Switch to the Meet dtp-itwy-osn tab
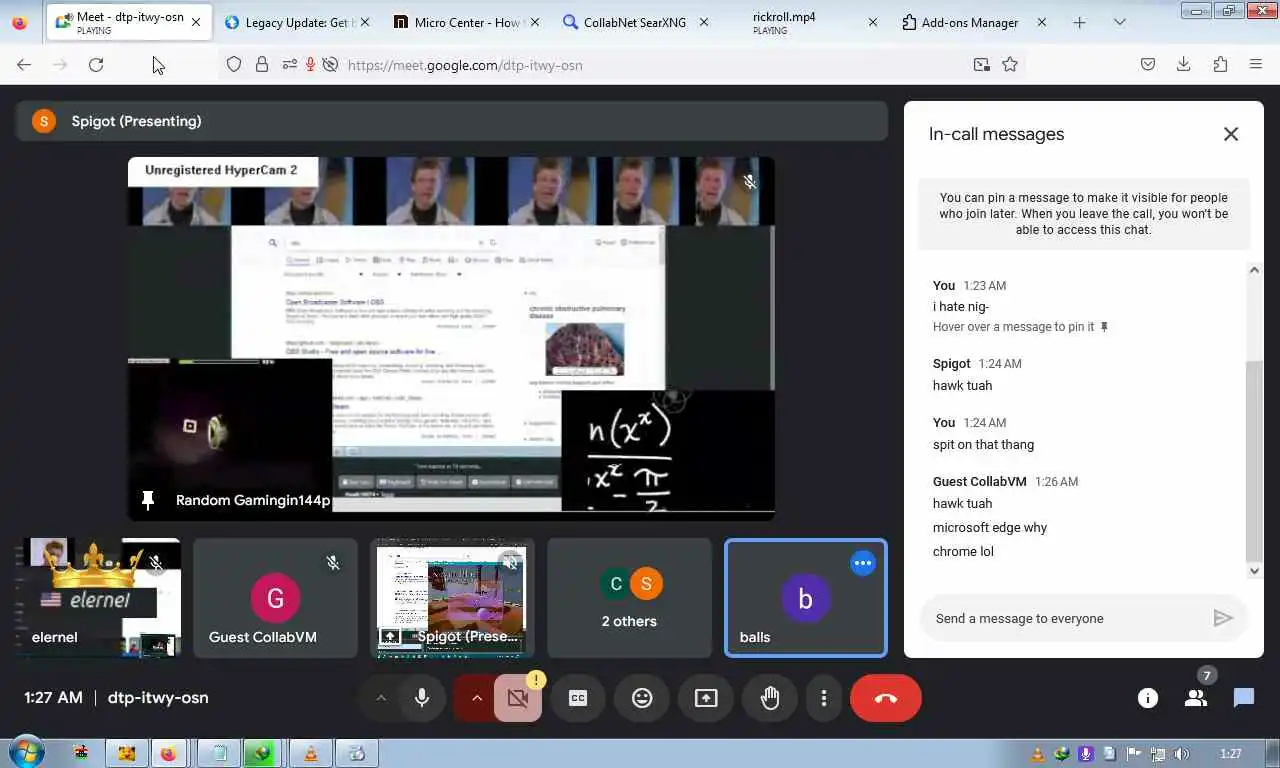This screenshot has width=1280, height=768. point(129,22)
